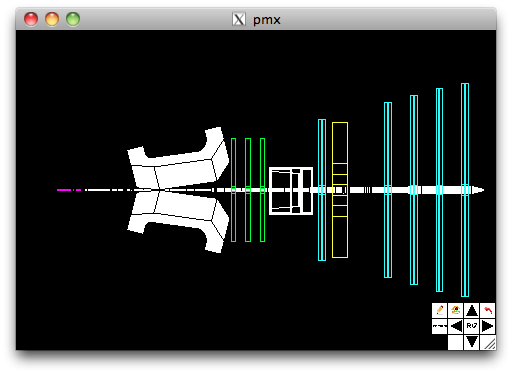Click the red undo arrow icon
This screenshot has width=512, height=374.
488,310
